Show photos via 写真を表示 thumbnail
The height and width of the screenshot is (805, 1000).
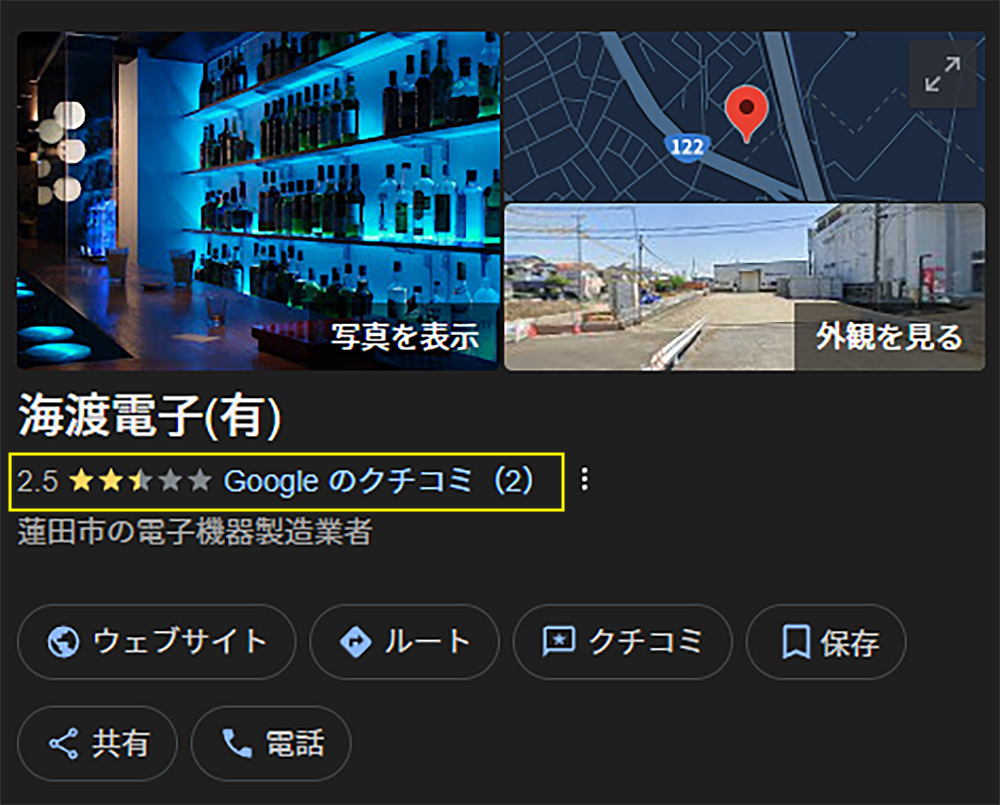258,201
